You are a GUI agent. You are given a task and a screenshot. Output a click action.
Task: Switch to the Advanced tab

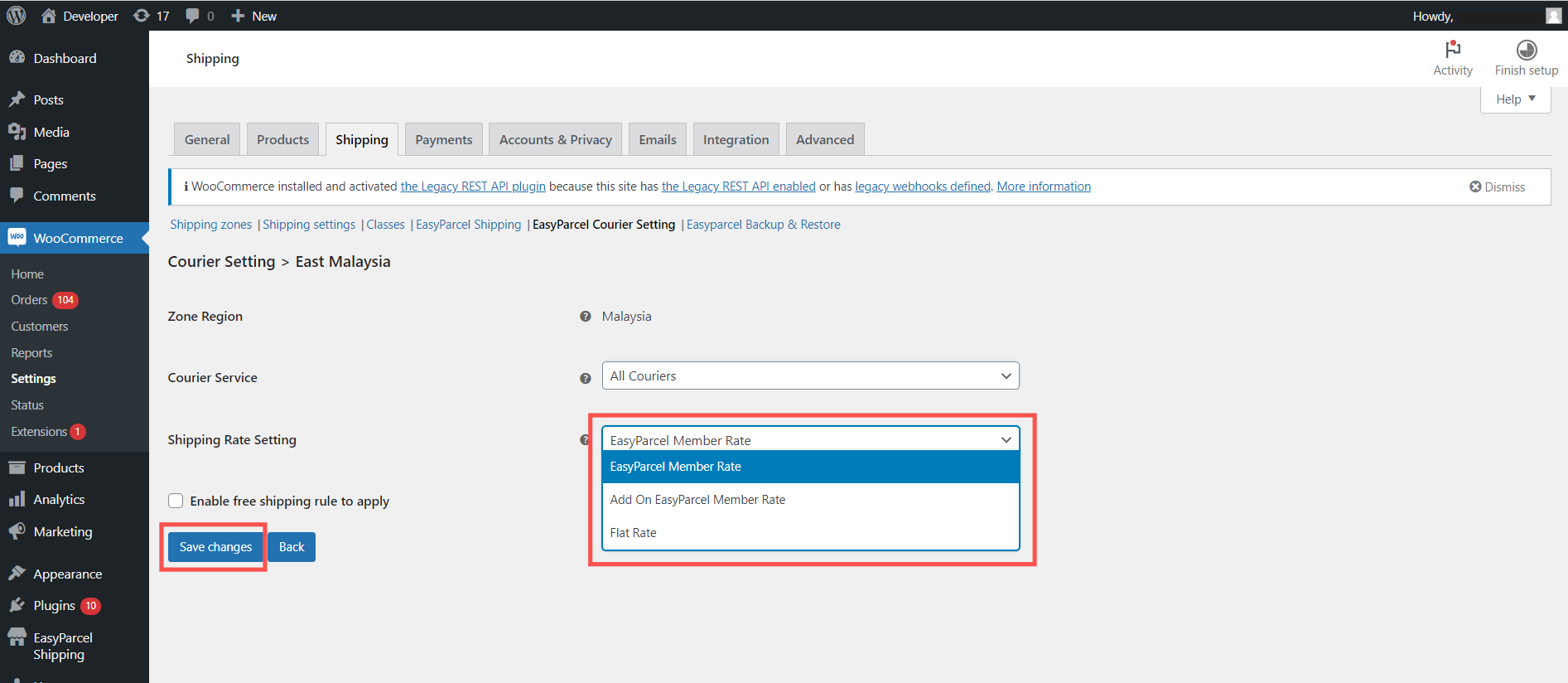[x=825, y=139]
